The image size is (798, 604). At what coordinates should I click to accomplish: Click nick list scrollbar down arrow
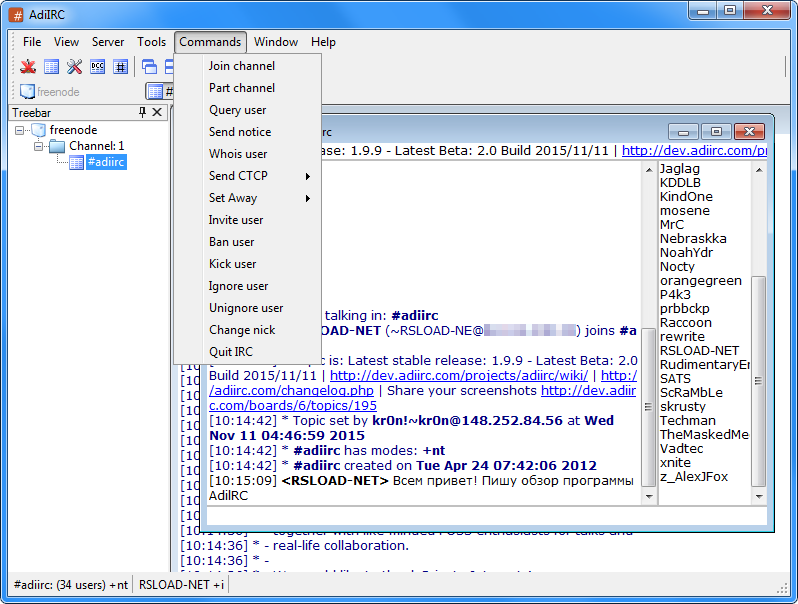point(759,497)
